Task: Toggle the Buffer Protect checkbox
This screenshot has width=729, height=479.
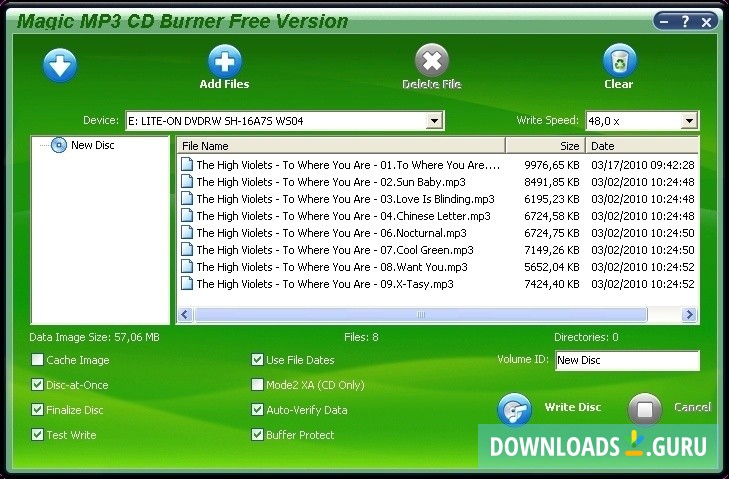Action: [257, 435]
